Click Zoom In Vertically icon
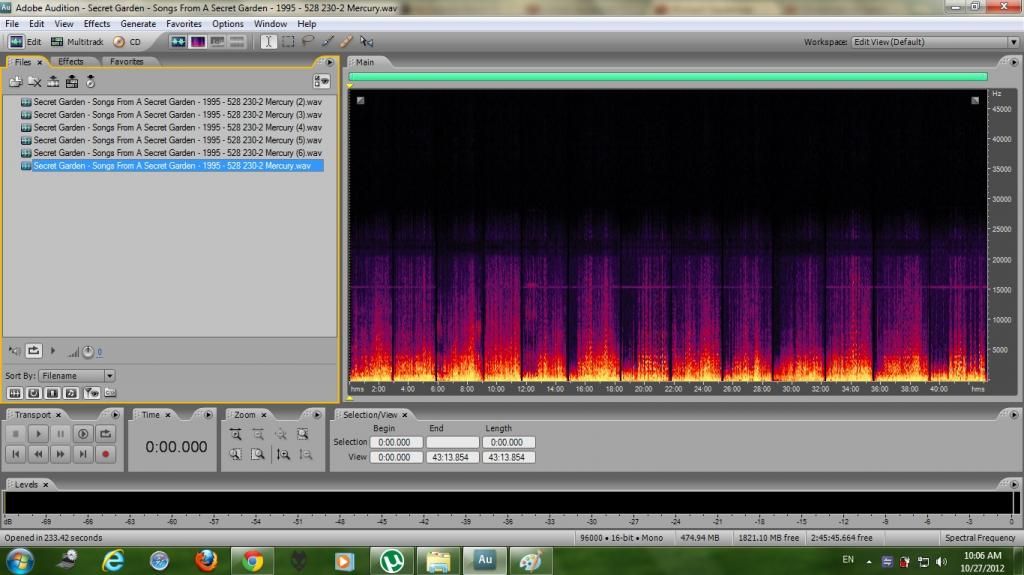The width and height of the screenshot is (1024, 575). 283,454
